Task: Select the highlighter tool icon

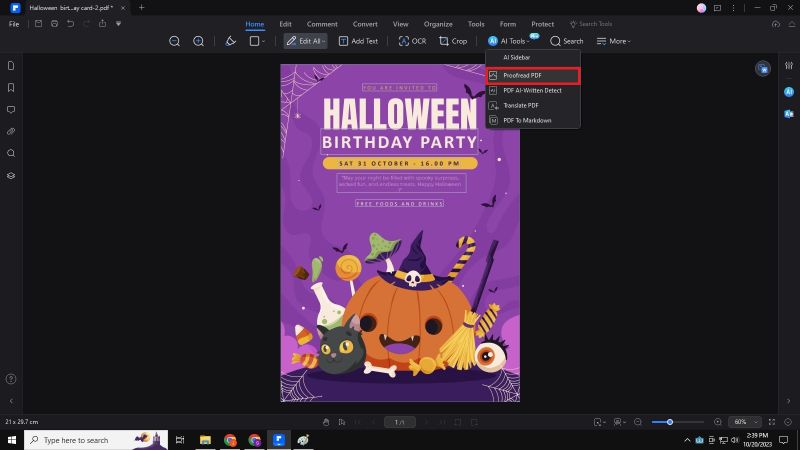Action: point(231,41)
